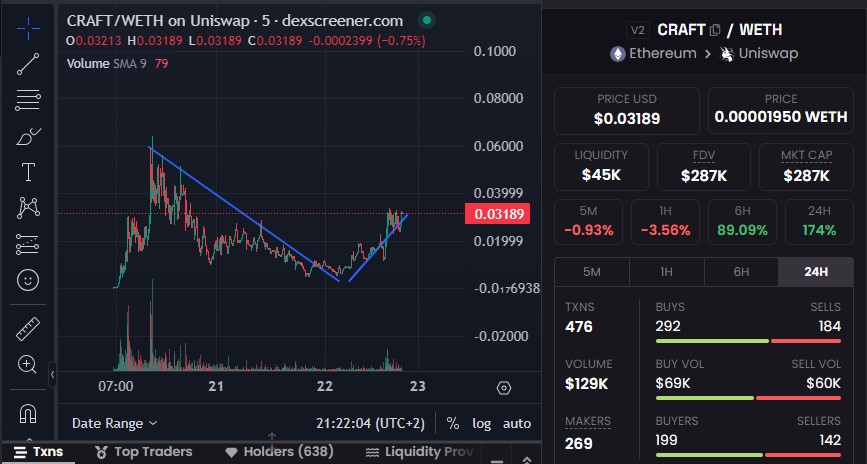The image size is (867, 464).
Task: Select the Text annotation tool
Action: click(x=28, y=172)
